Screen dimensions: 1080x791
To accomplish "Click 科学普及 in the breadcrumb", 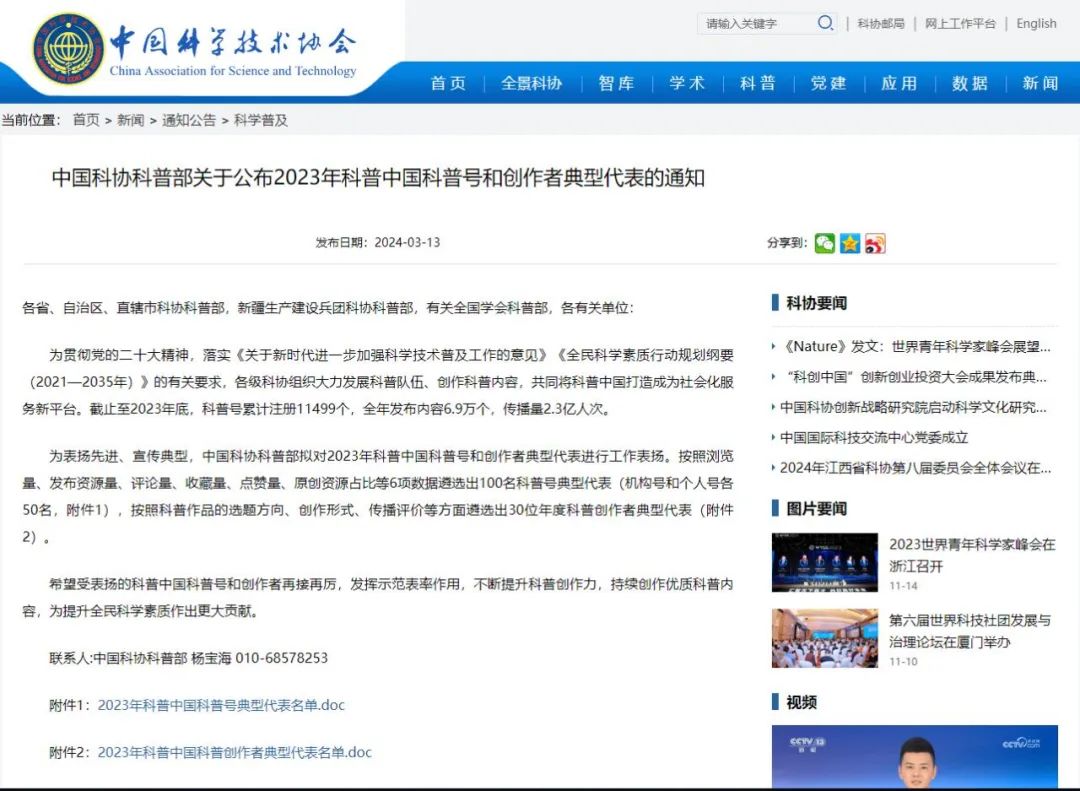I will [x=261, y=120].
